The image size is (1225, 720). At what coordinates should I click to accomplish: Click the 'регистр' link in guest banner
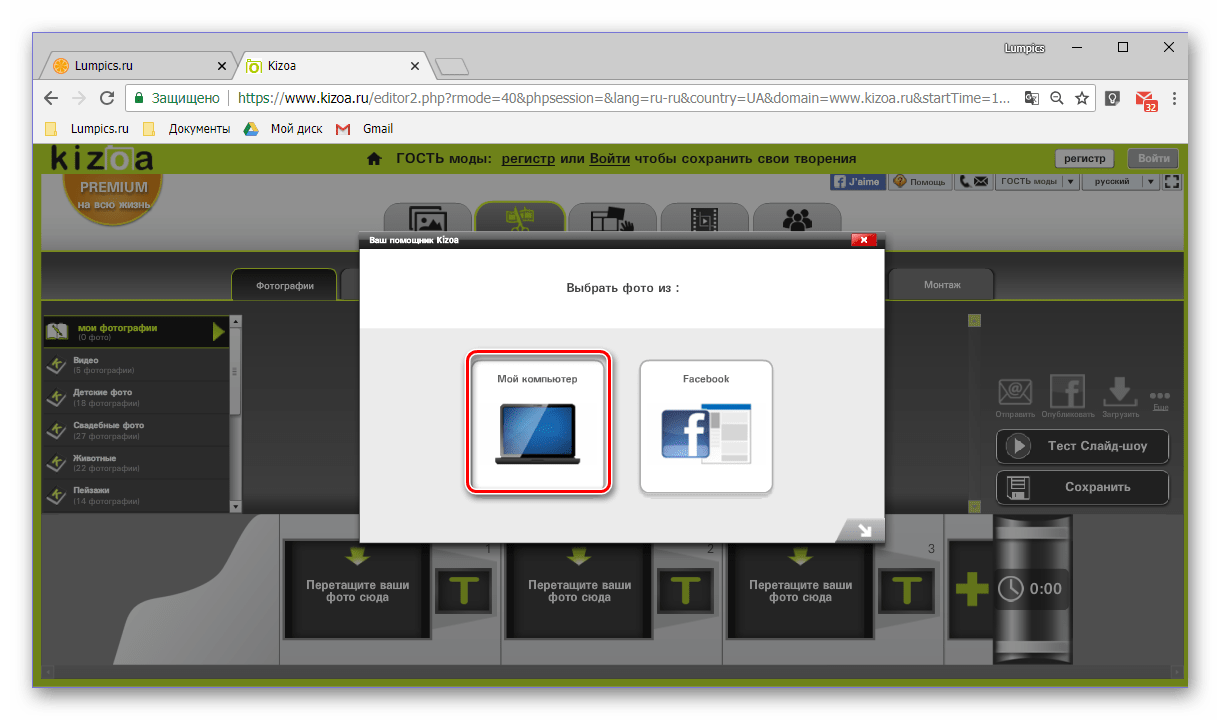click(x=528, y=158)
